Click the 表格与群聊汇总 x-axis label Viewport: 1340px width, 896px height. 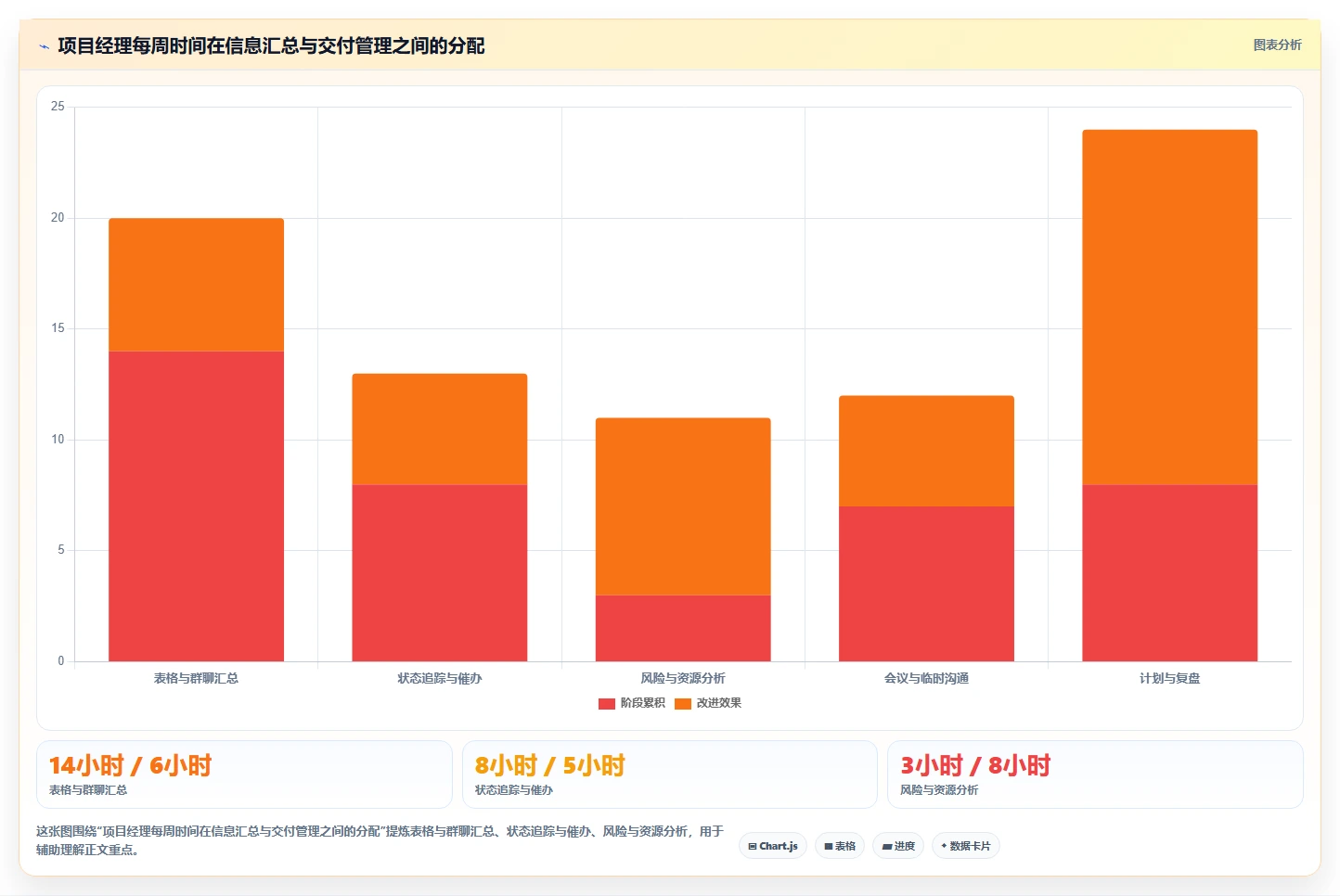click(196, 678)
